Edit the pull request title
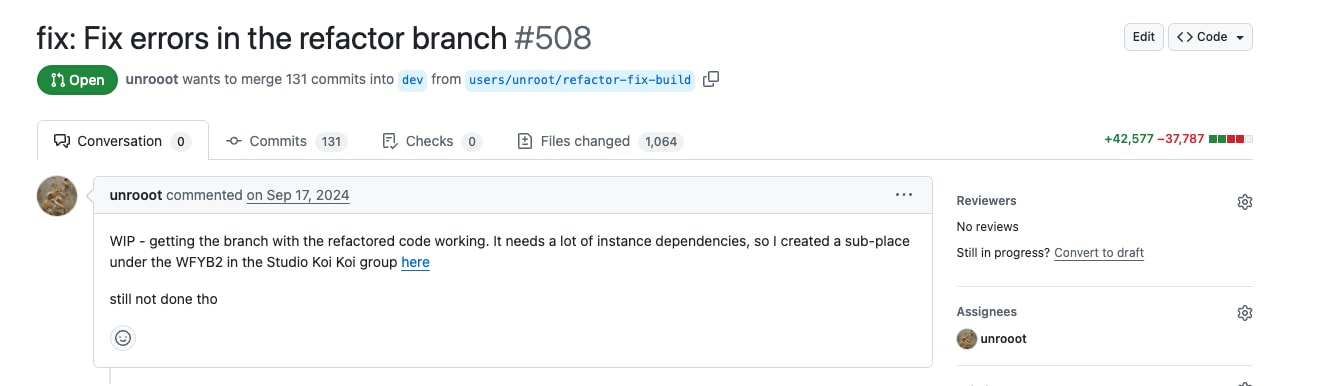The image size is (1317, 386). (1143, 37)
